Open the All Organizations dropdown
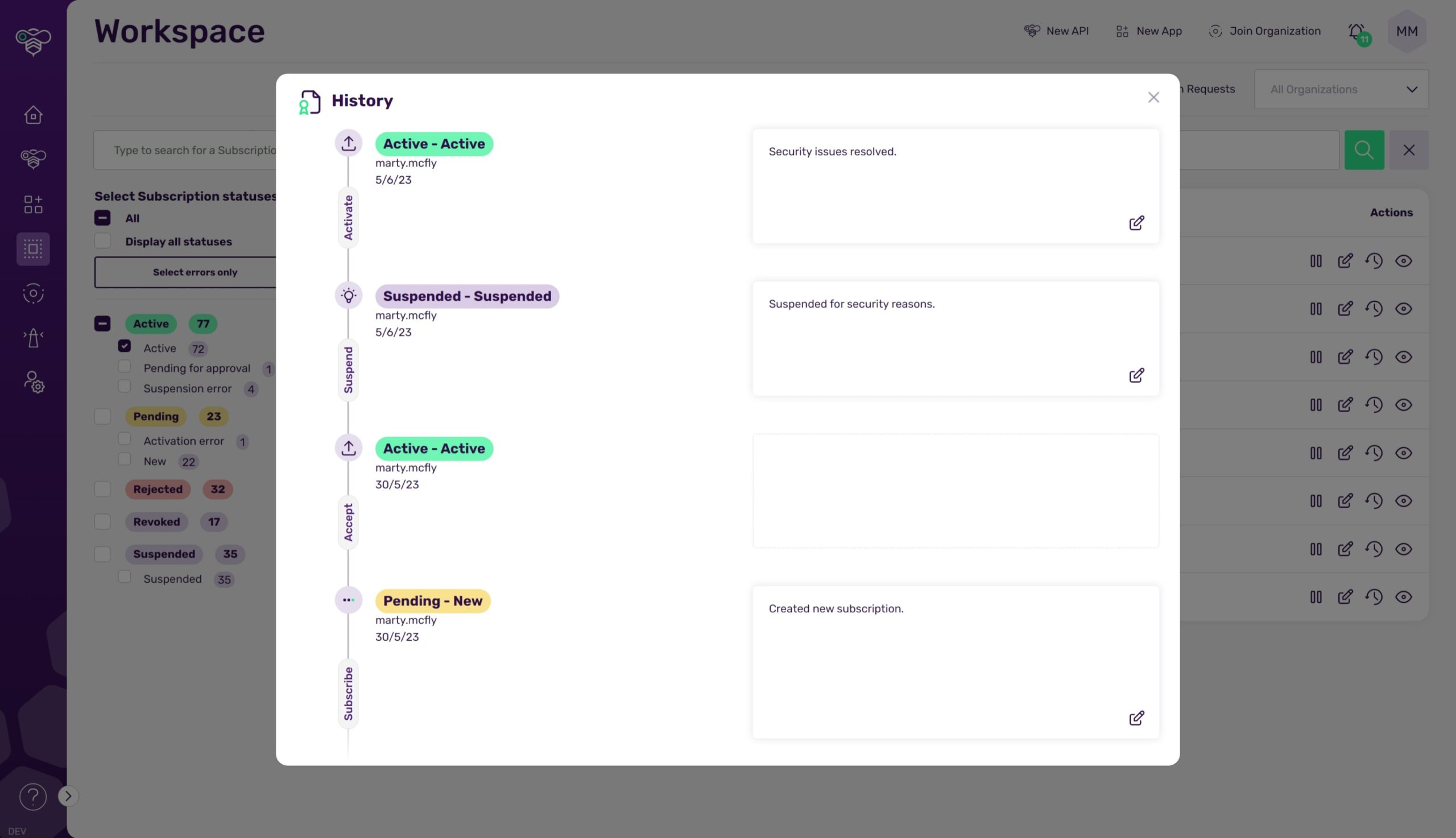The height and width of the screenshot is (838, 1456). 1341,89
